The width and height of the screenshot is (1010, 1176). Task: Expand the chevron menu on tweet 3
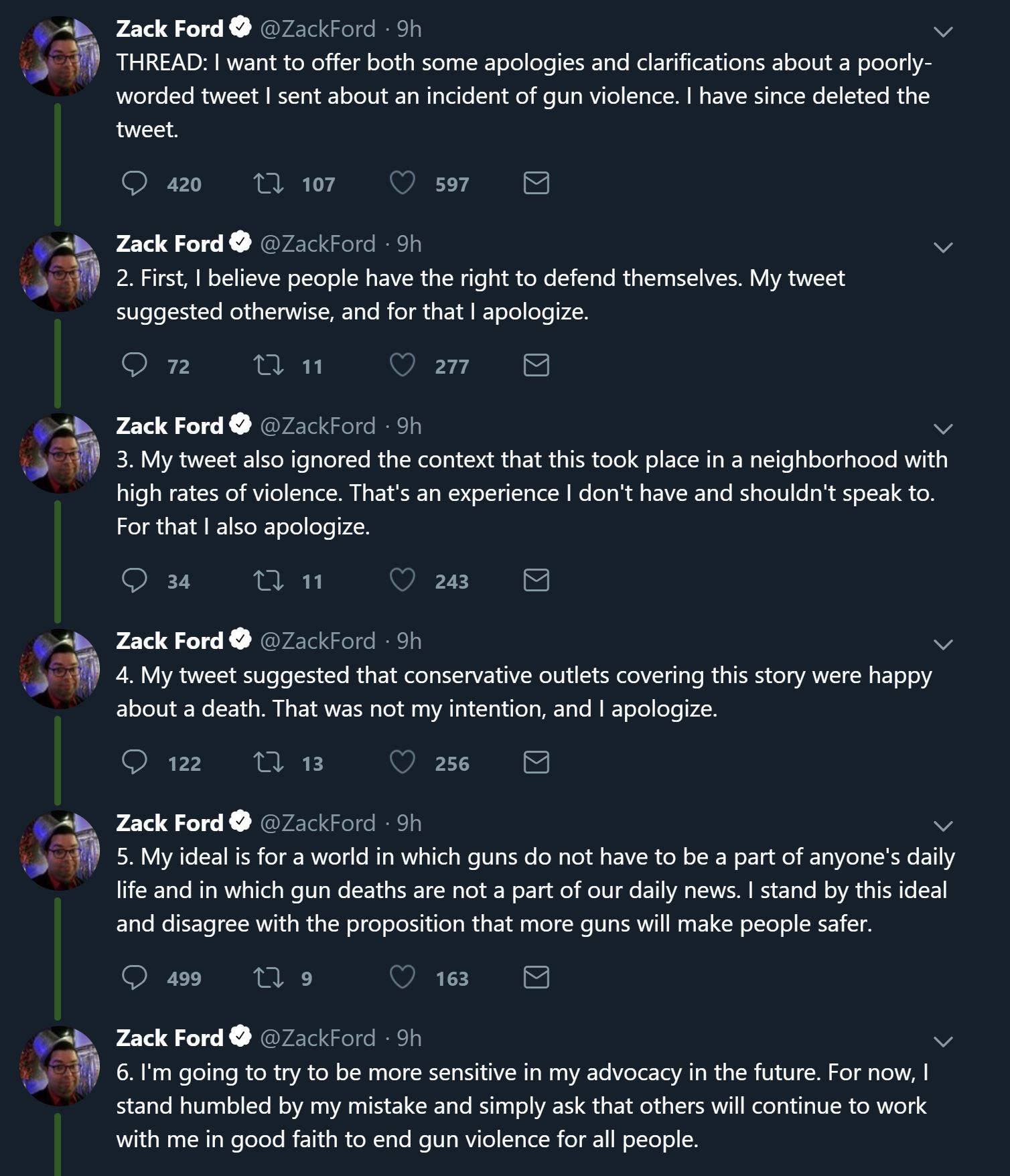(943, 429)
